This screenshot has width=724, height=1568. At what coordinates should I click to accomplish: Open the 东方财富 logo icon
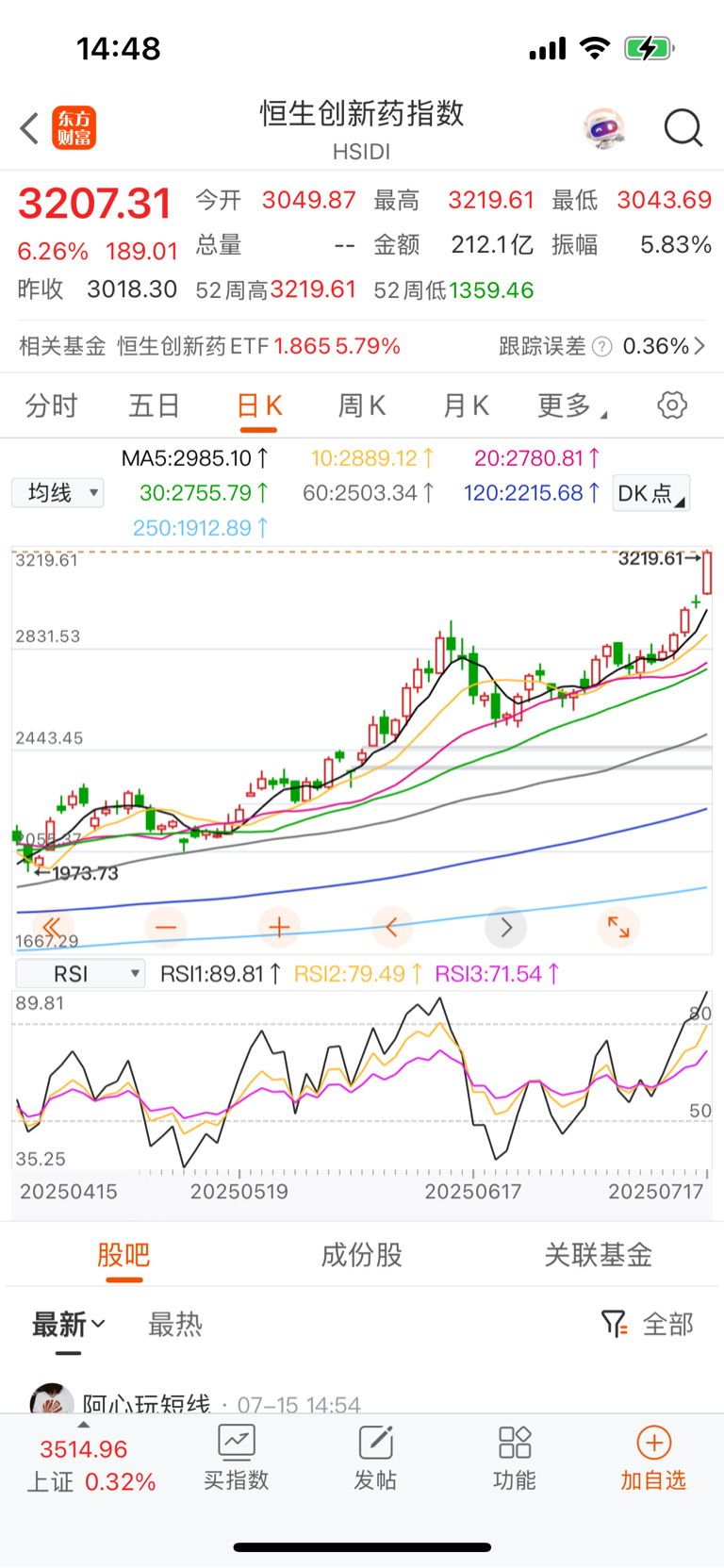[74, 128]
